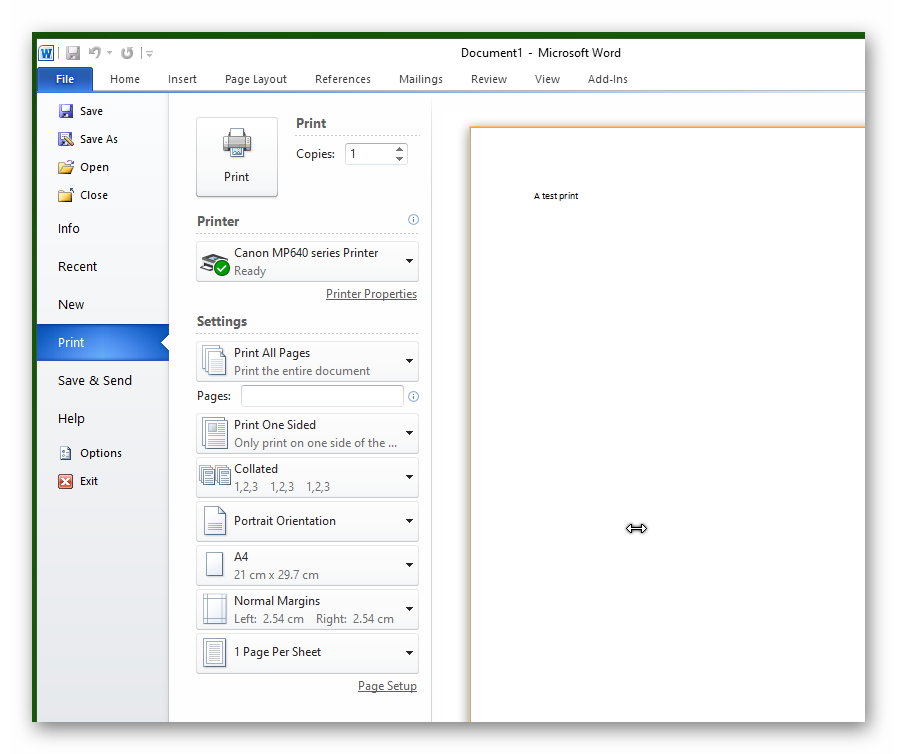
Task: Open the Review ribbon tab
Action: pyautogui.click(x=488, y=79)
